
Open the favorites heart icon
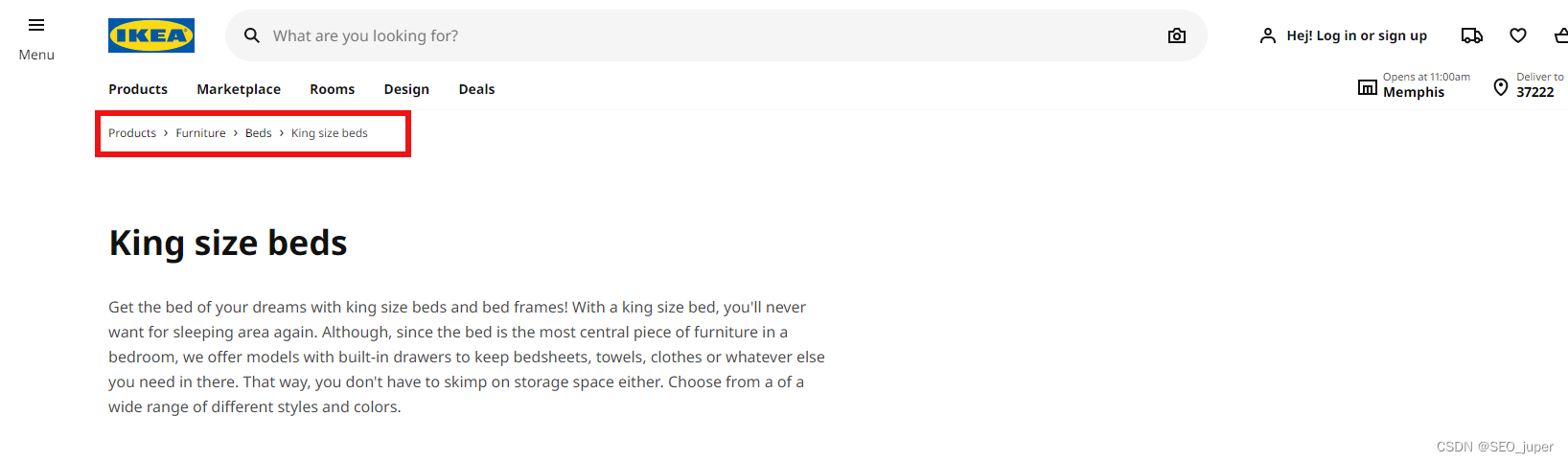(x=1518, y=35)
